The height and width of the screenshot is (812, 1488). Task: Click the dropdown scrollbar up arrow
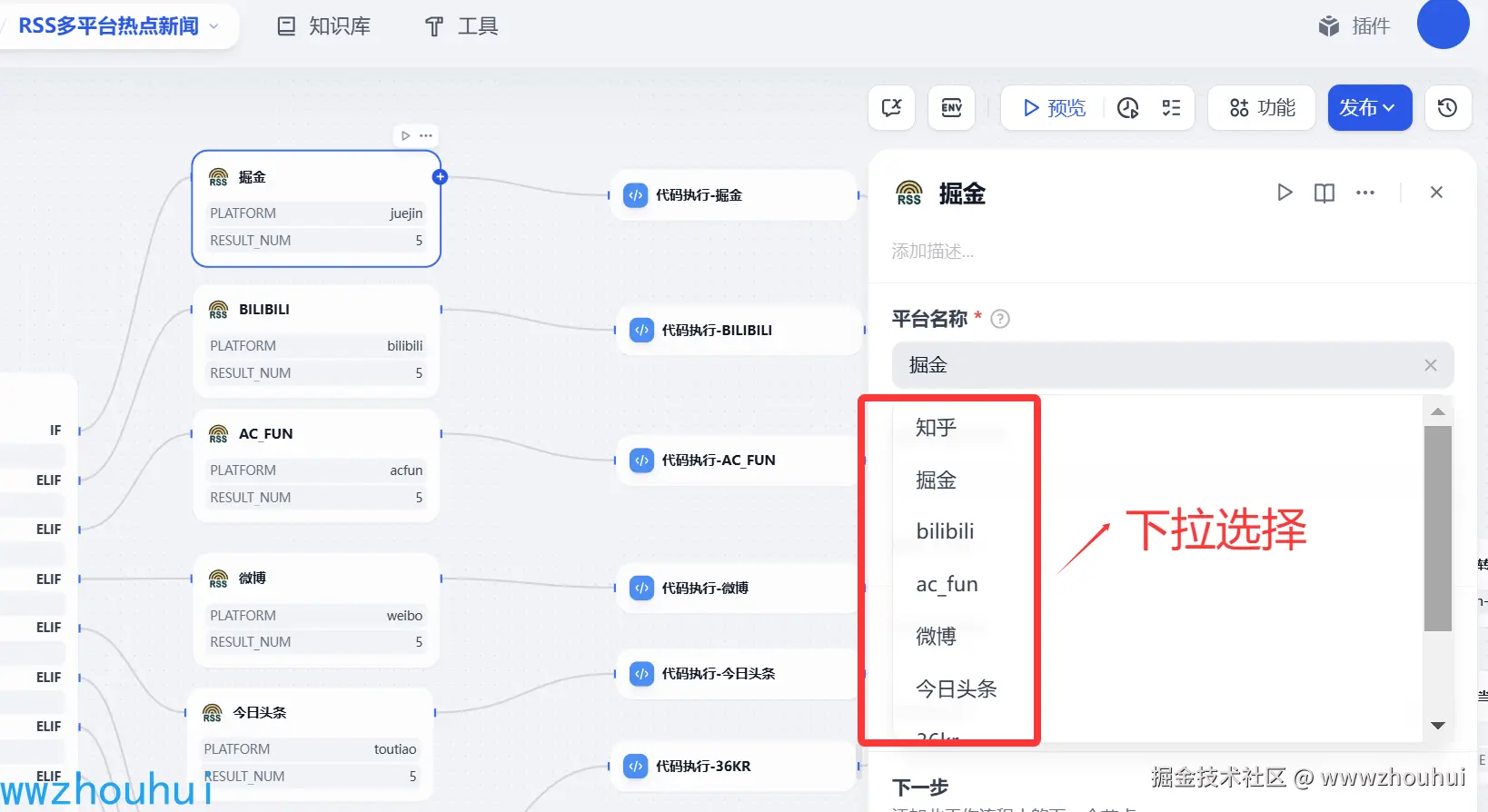tap(1437, 411)
